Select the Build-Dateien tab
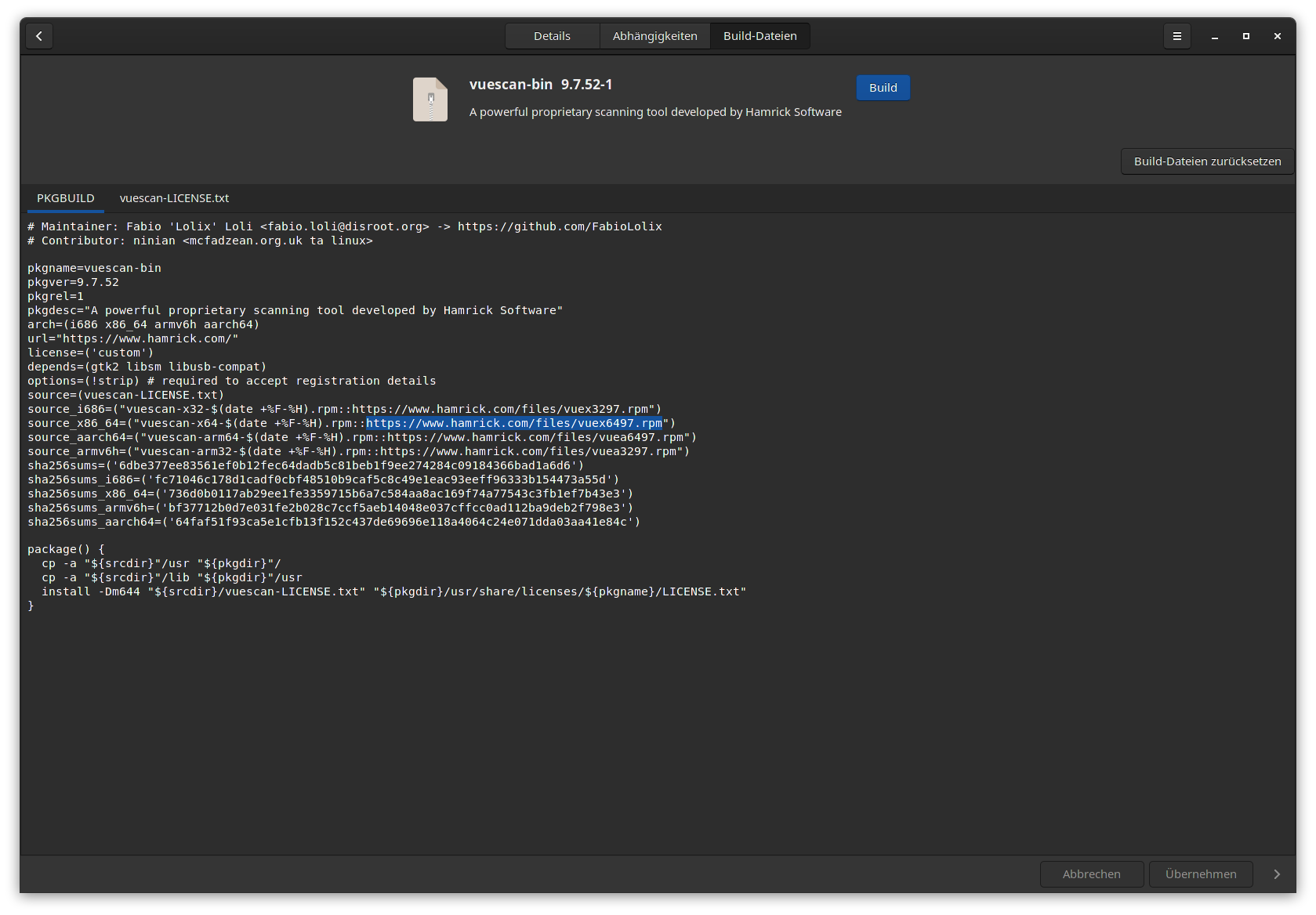 point(760,36)
